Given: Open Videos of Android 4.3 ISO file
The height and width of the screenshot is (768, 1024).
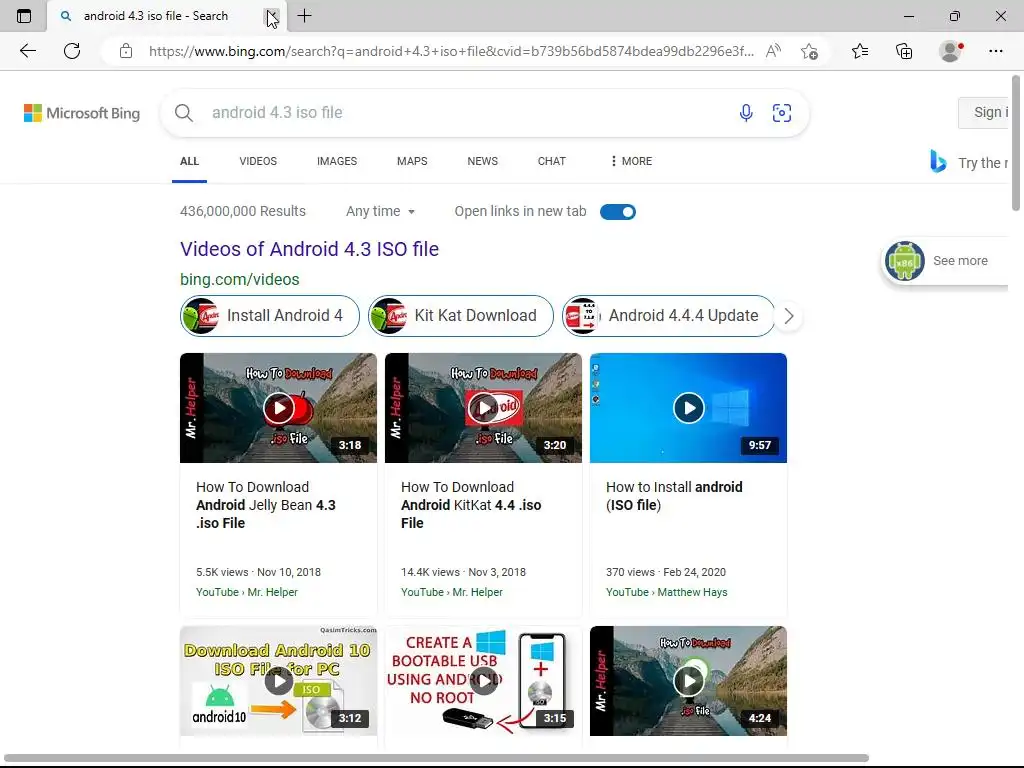Looking at the screenshot, I should 310,249.
